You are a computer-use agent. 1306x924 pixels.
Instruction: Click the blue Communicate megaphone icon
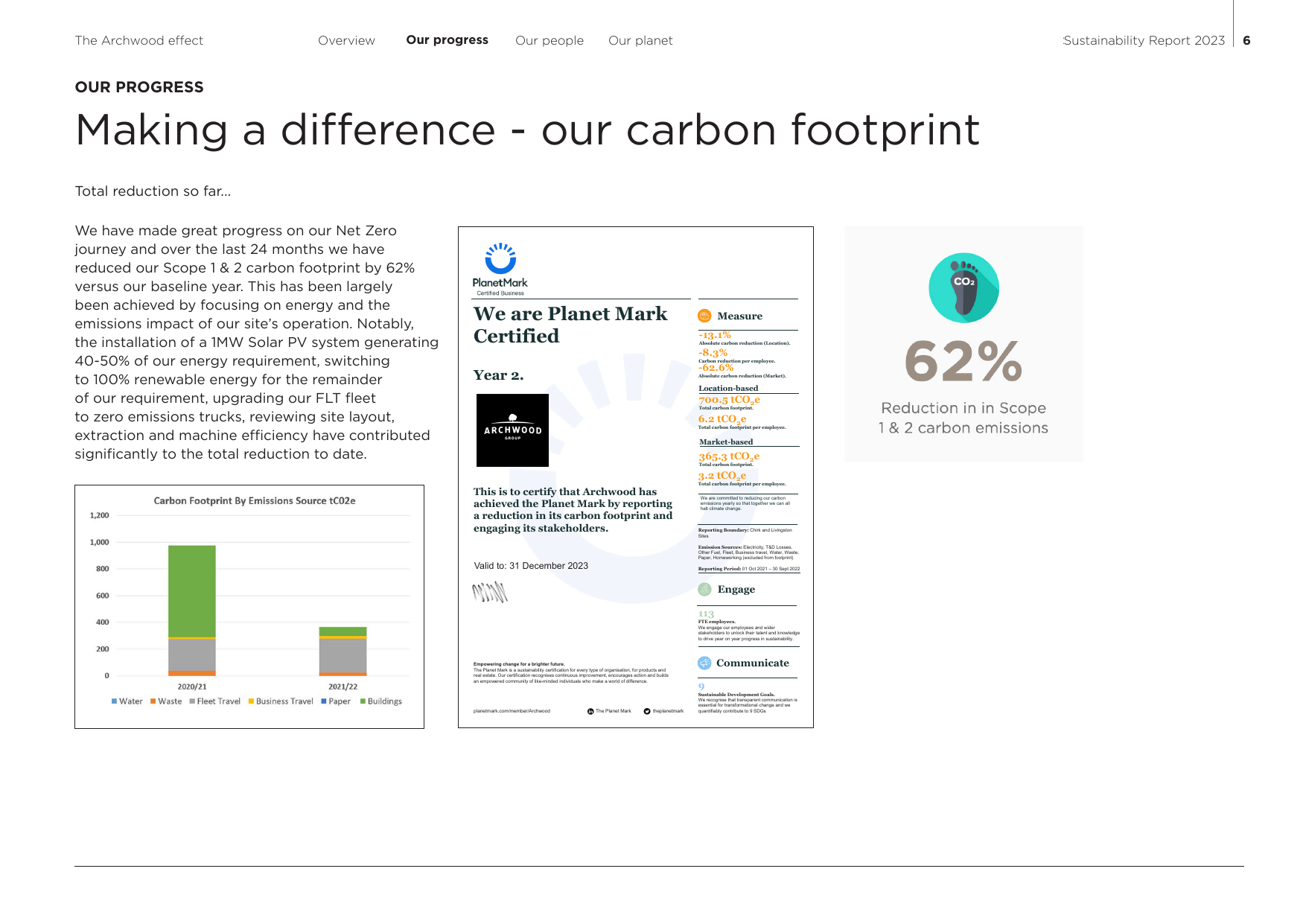704,663
